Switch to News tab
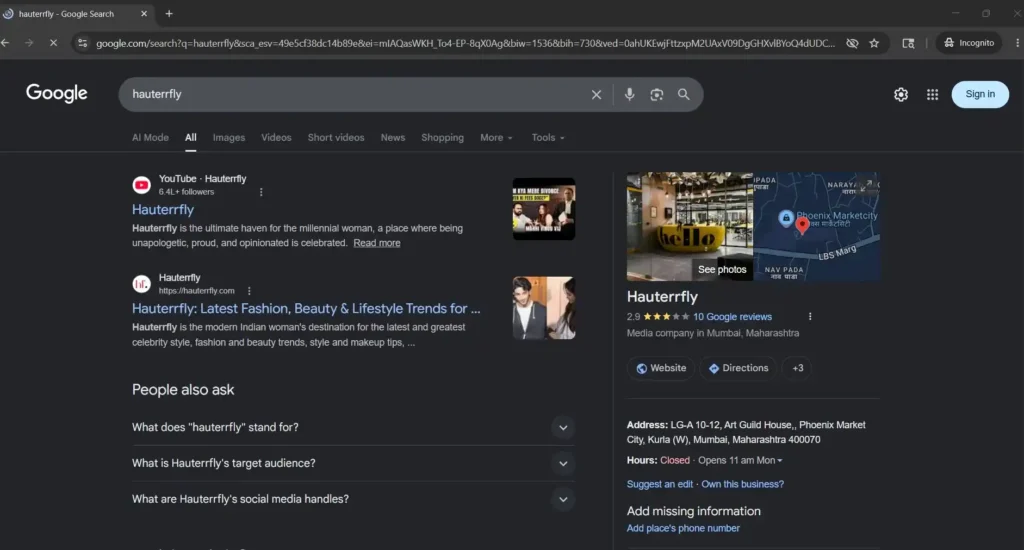1024x550 pixels. click(x=392, y=138)
